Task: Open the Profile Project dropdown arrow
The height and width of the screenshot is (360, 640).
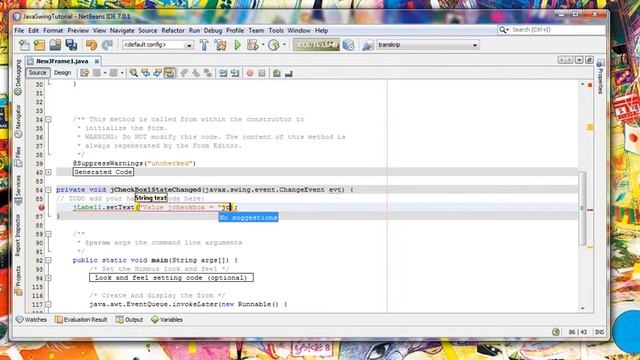Action: pyautogui.click(x=284, y=45)
